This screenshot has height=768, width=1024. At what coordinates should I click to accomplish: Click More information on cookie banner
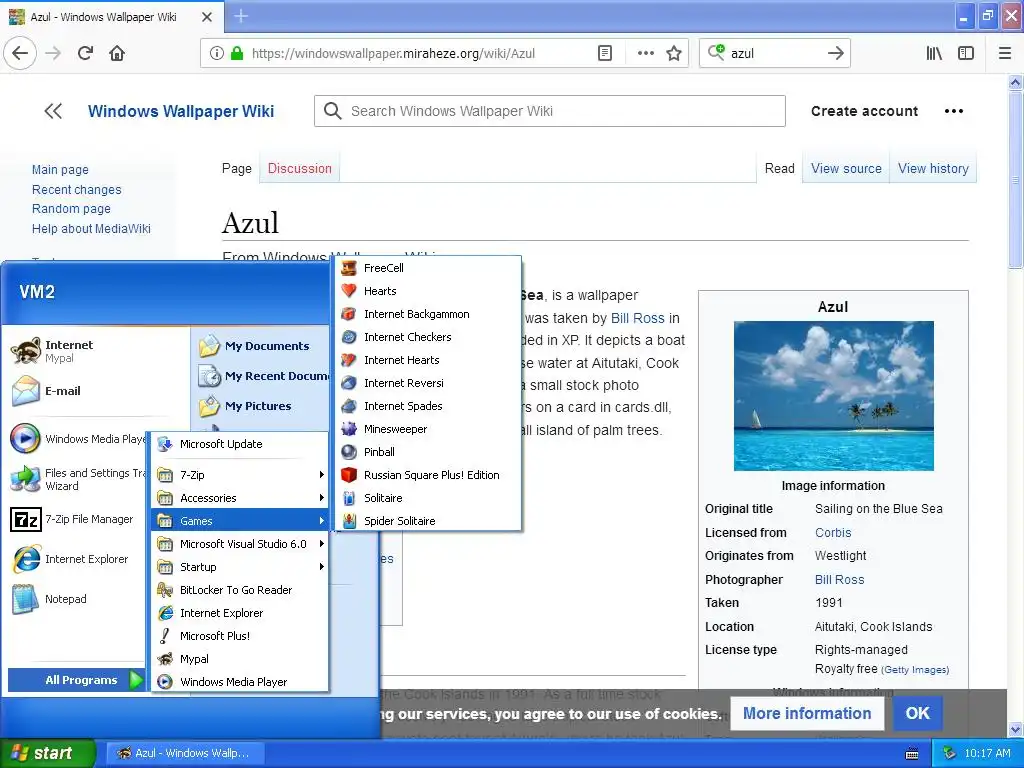click(807, 713)
